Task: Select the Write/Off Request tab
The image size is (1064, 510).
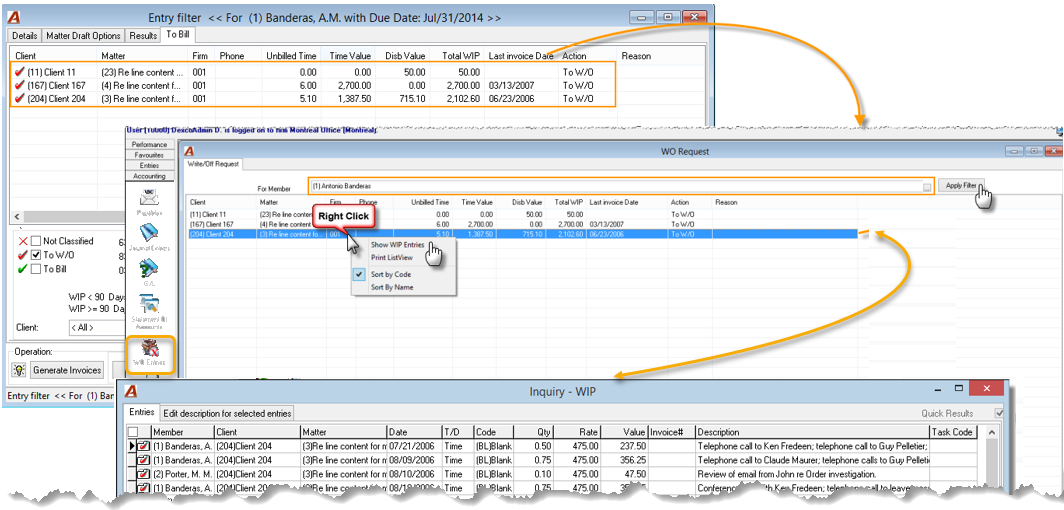Action: coord(214,164)
